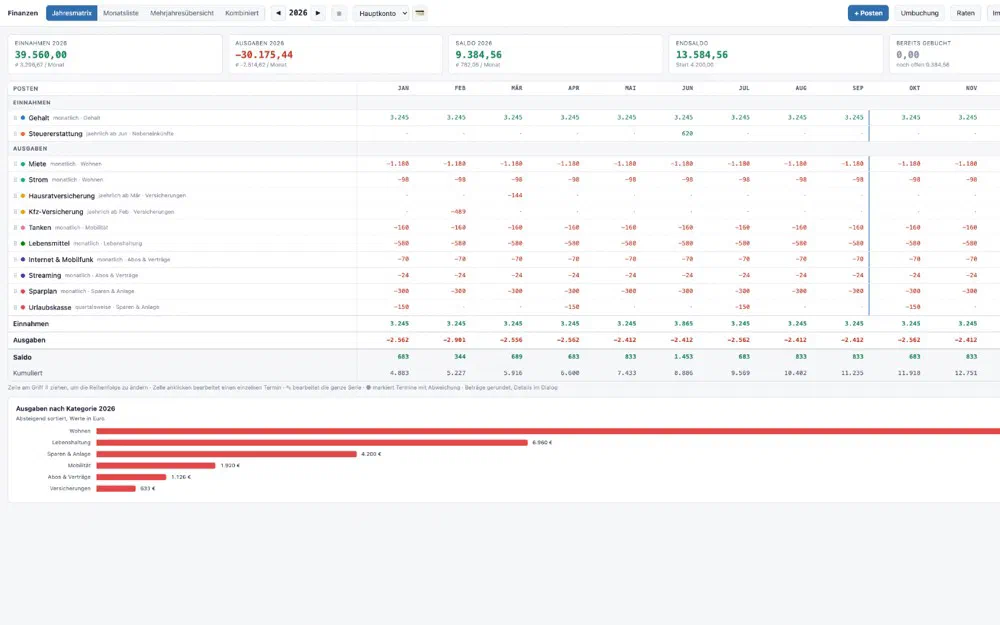Click the Abos & Verträge chart bar

point(131,477)
